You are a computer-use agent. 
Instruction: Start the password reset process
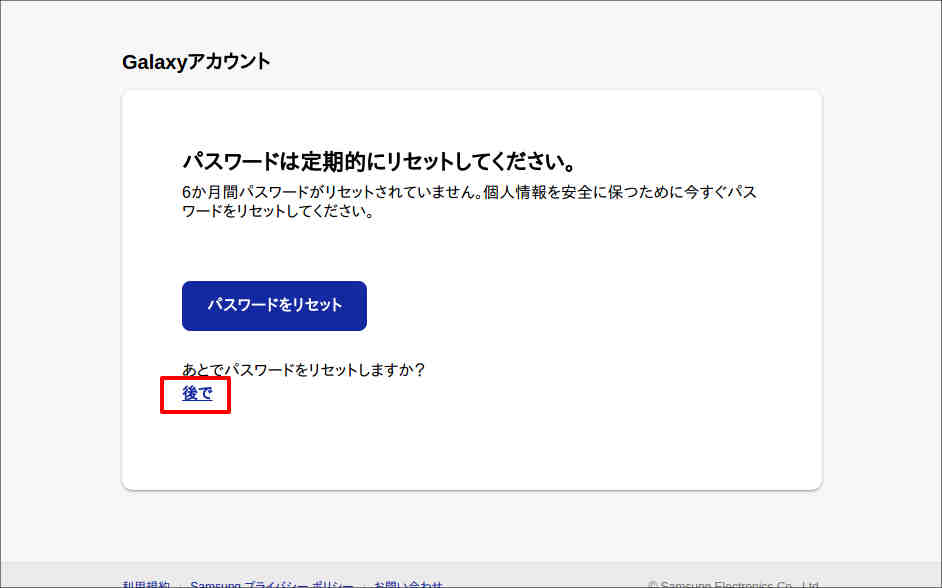[x=273, y=305]
